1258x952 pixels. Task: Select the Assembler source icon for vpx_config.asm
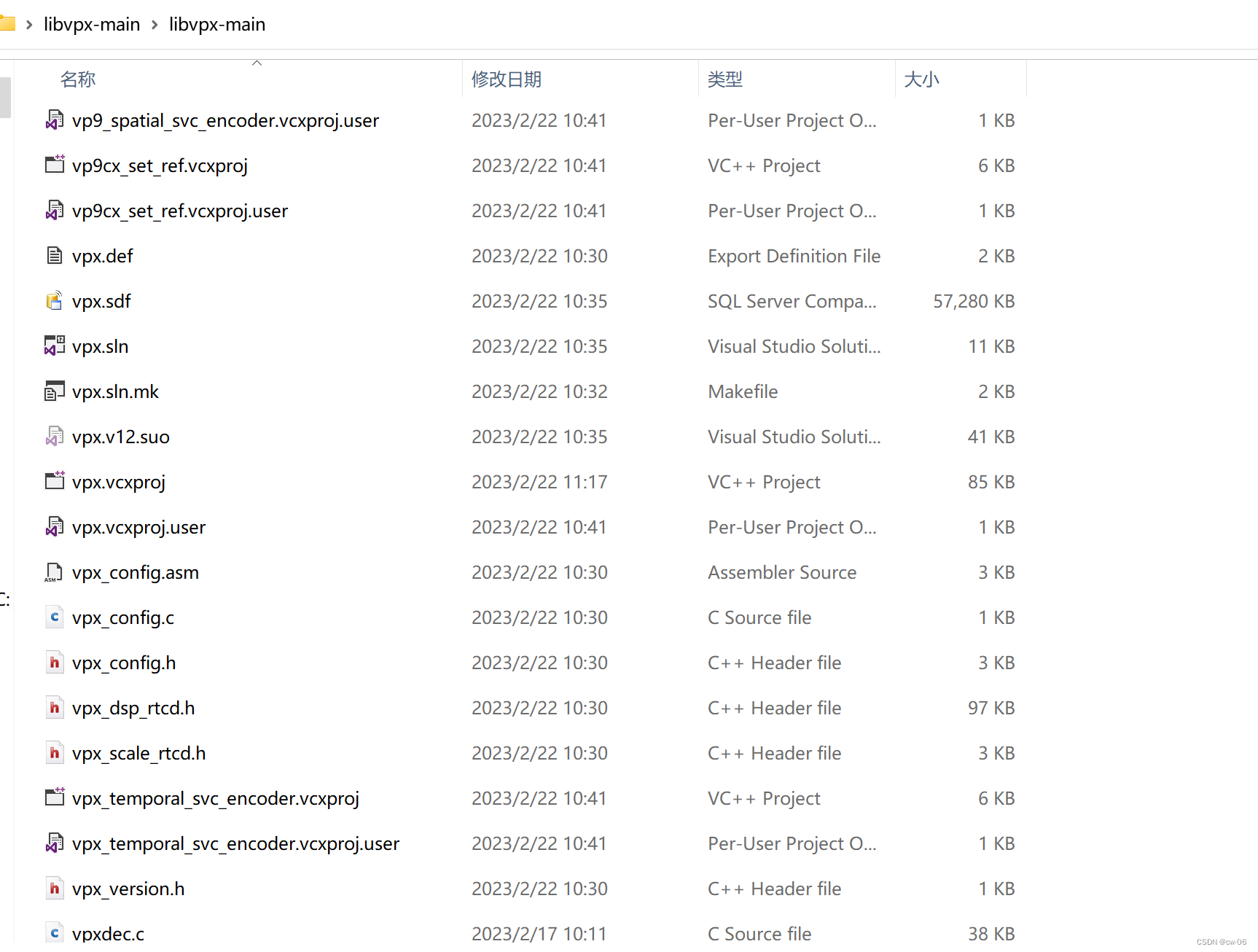[x=54, y=572]
